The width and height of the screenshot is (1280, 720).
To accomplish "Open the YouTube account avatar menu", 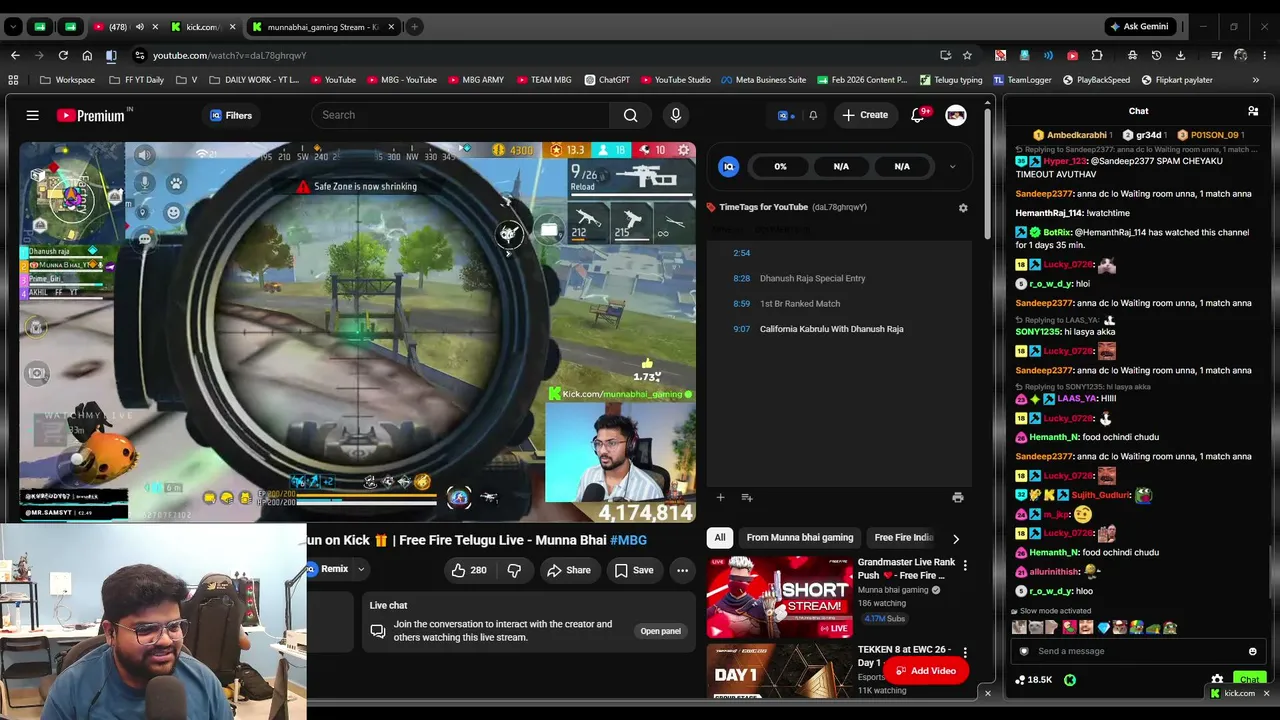I will pyautogui.click(x=956, y=115).
